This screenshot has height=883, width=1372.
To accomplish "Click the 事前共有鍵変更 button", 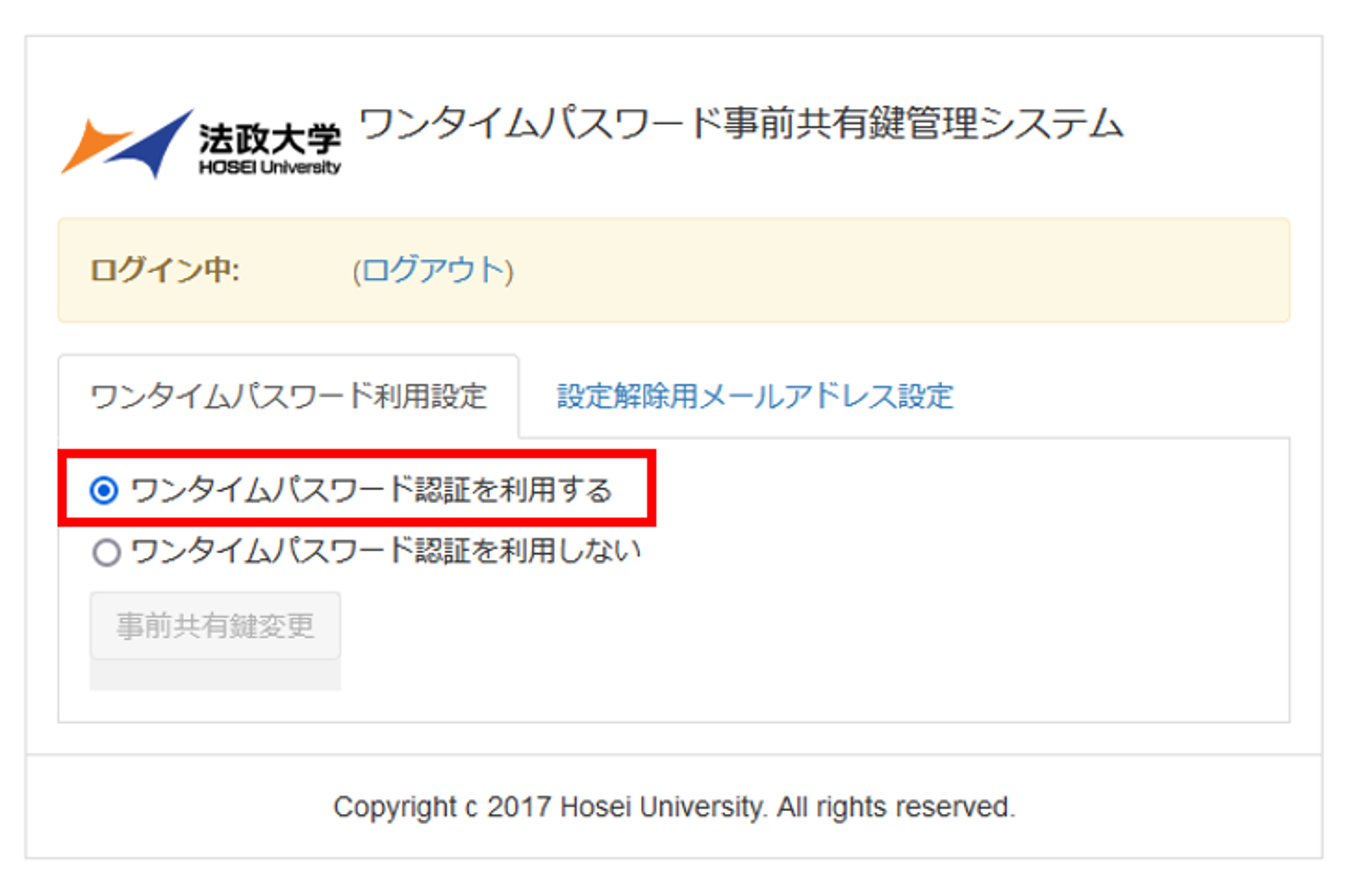I will 215,626.
